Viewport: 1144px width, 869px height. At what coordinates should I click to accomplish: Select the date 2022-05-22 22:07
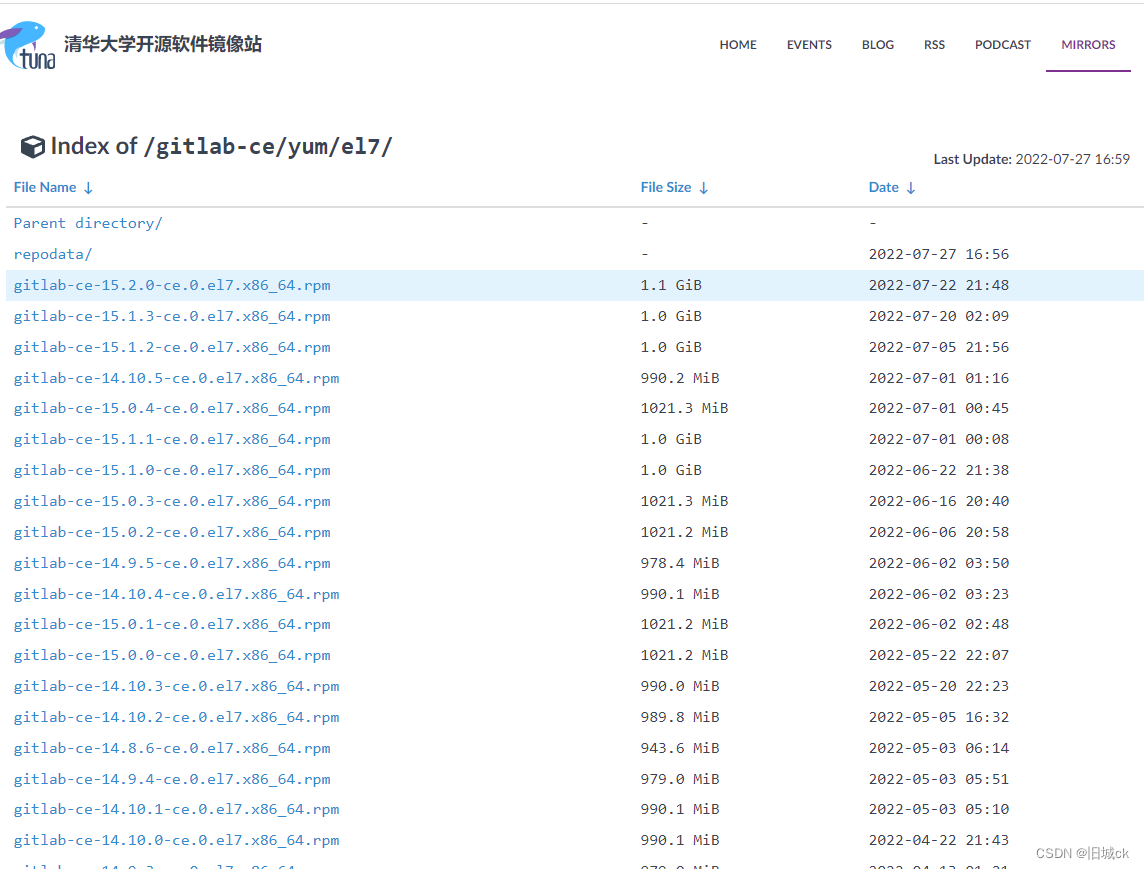point(938,655)
